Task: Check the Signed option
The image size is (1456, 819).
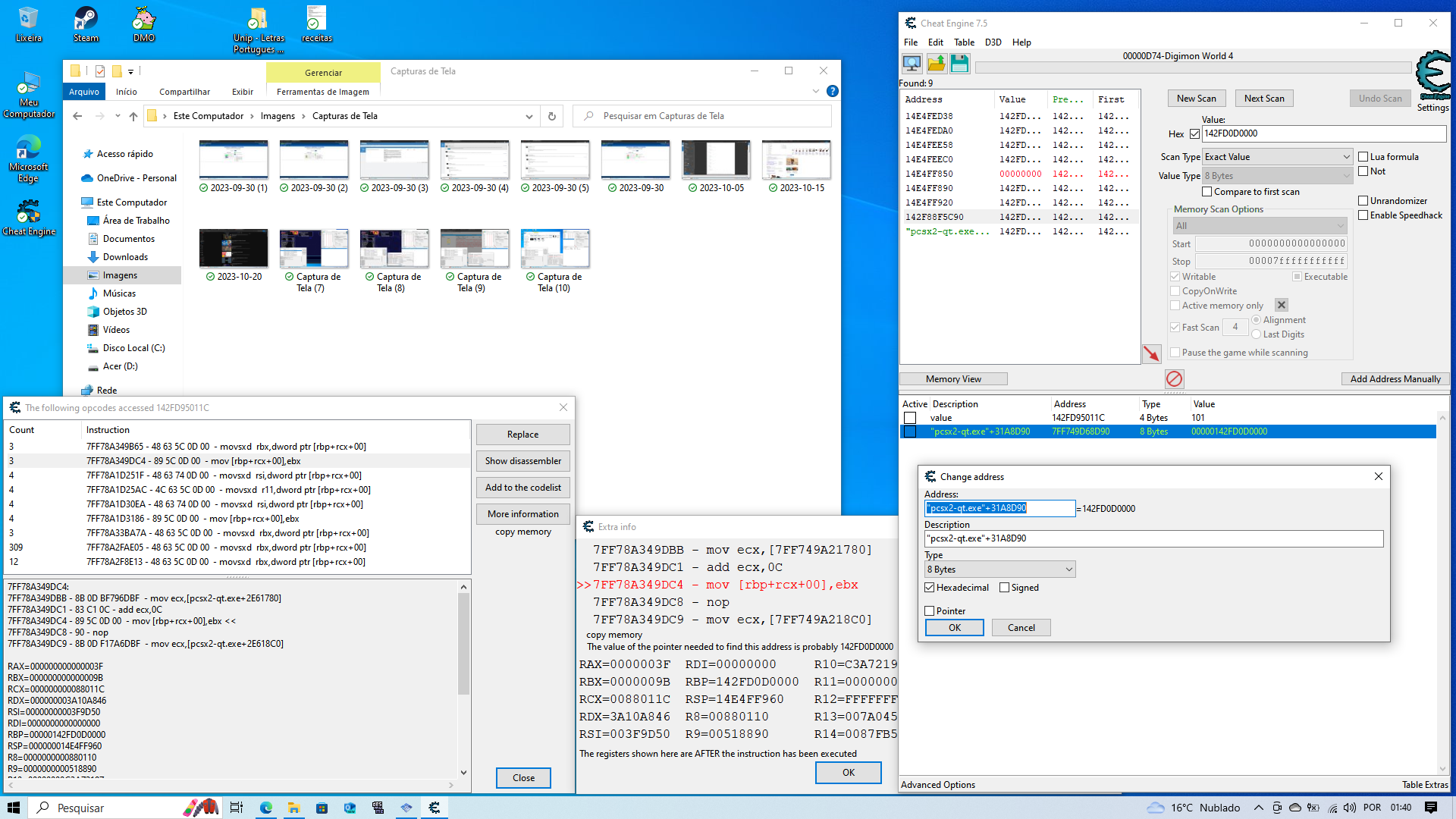Action: point(1005,588)
